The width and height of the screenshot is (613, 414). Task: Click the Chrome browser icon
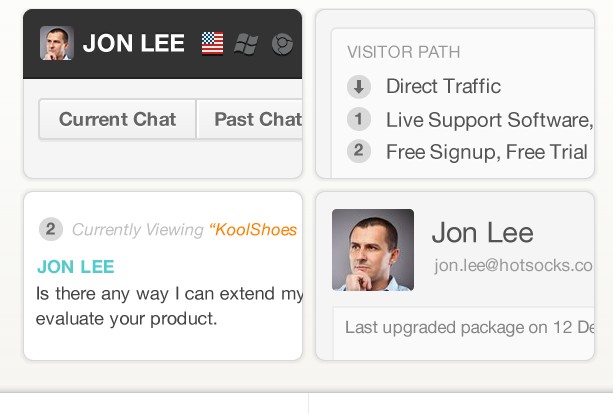(x=282, y=44)
